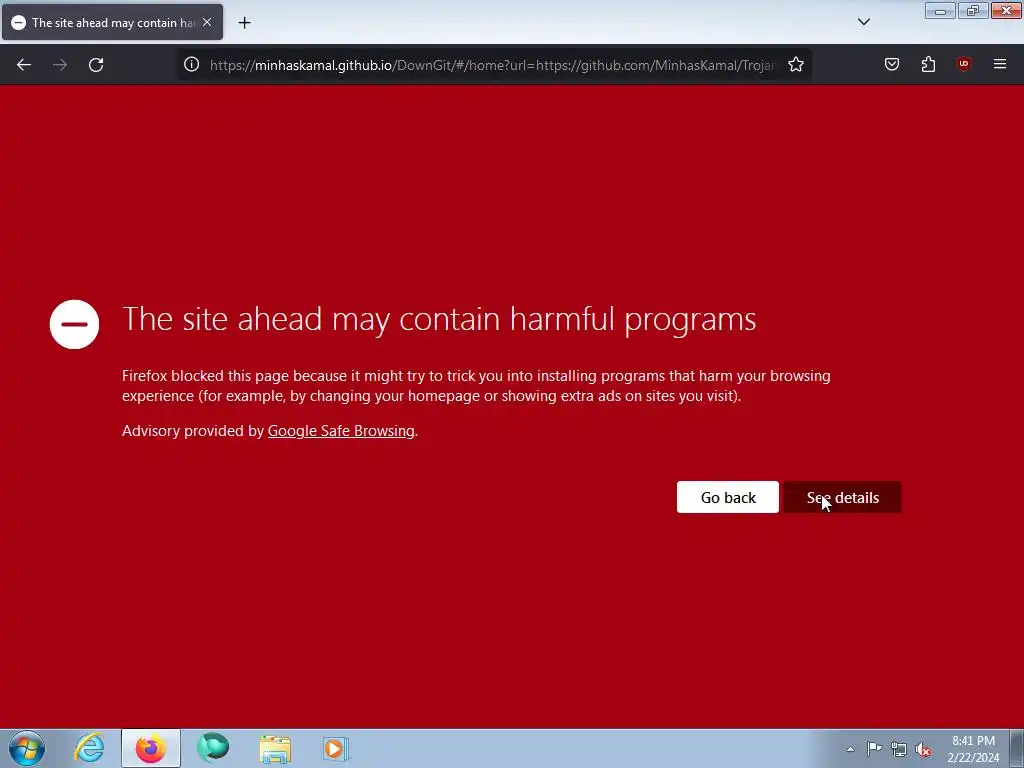Open Action Center flag icon
The image size is (1024, 768).
(874, 749)
